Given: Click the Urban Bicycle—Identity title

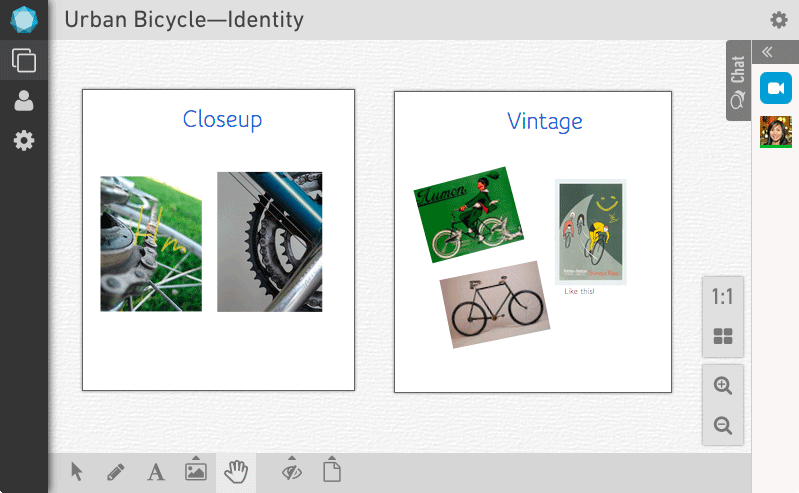Looking at the screenshot, I should [x=184, y=20].
